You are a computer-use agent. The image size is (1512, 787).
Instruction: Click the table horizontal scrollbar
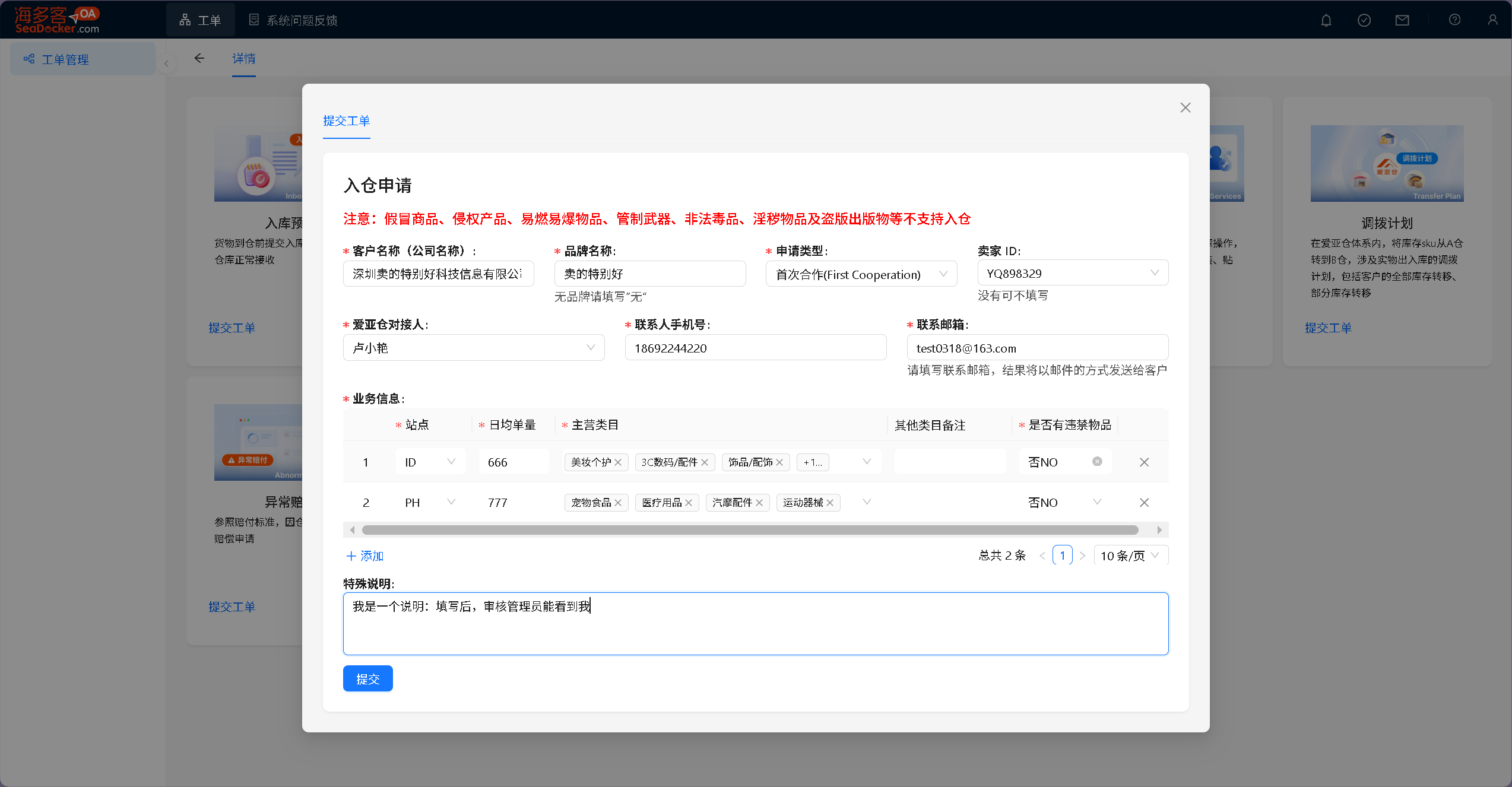(749, 530)
